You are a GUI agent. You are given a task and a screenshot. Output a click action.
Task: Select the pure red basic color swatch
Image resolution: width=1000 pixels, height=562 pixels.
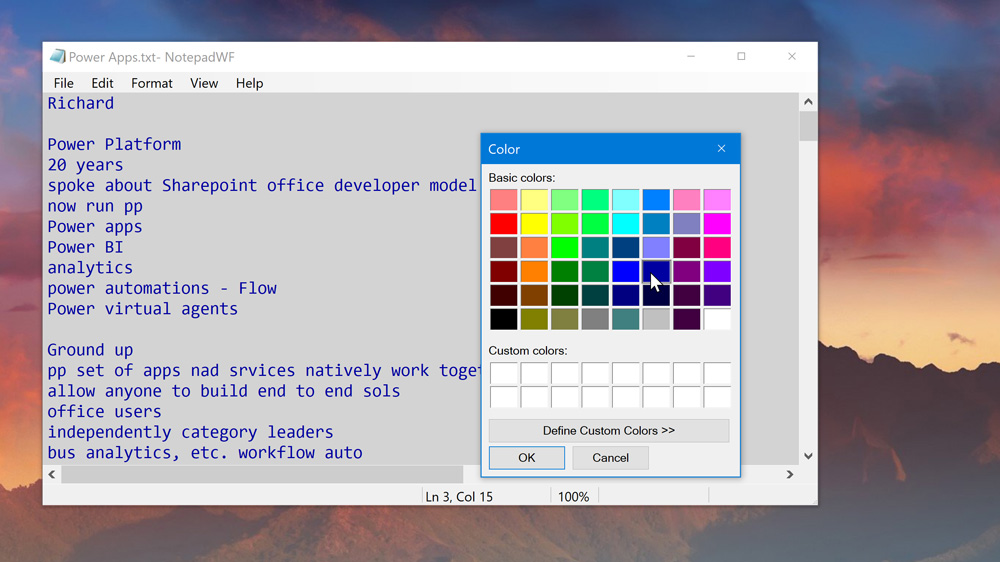point(504,223)
